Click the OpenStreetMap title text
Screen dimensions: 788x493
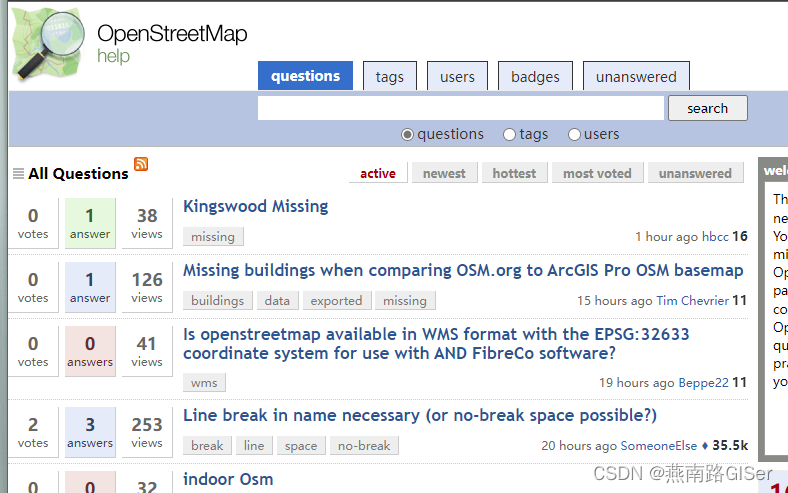(172, 34)
